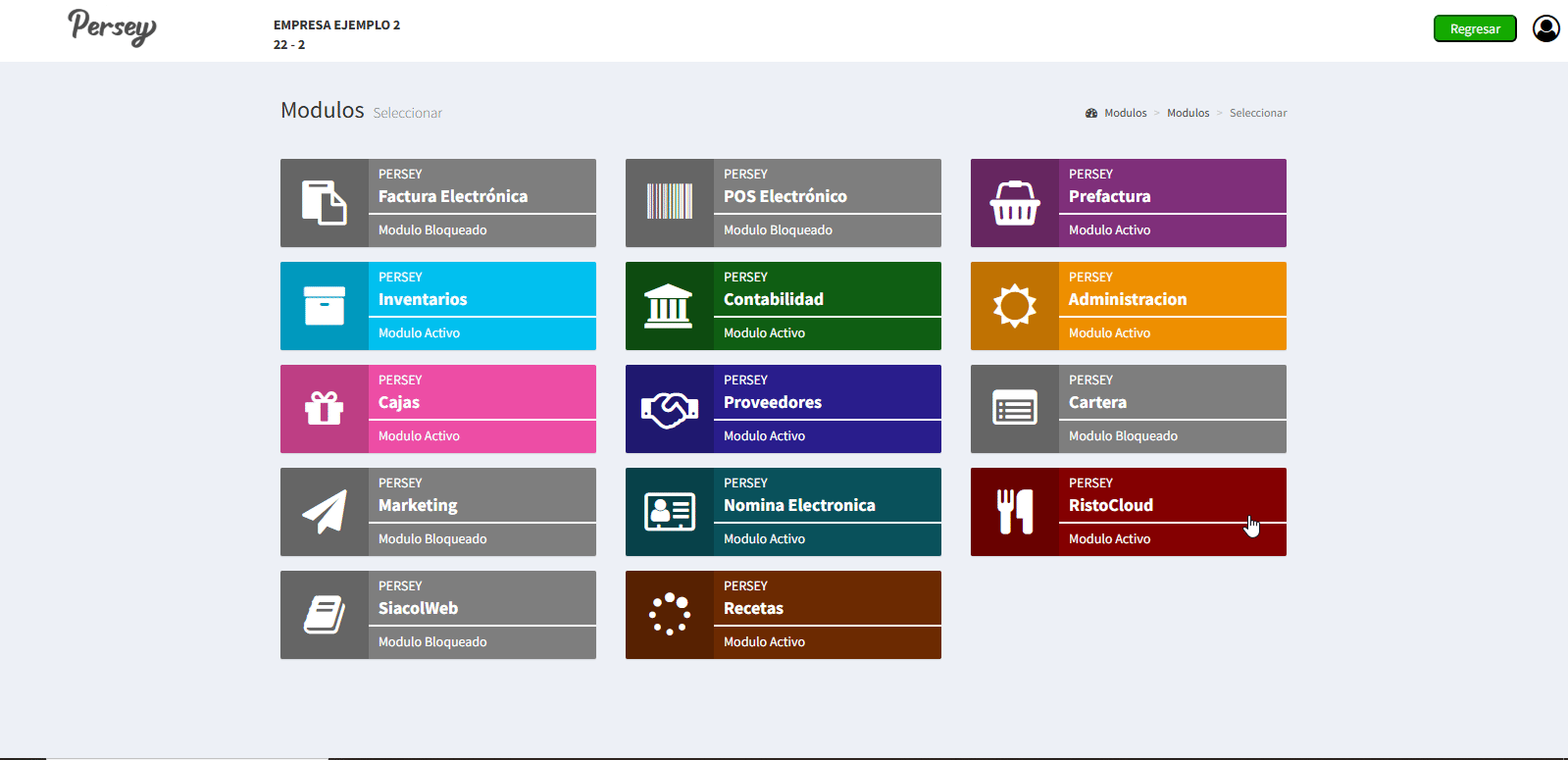Open the Cartera module title
1568x760 pixels.
click(x=1097, y=402)
